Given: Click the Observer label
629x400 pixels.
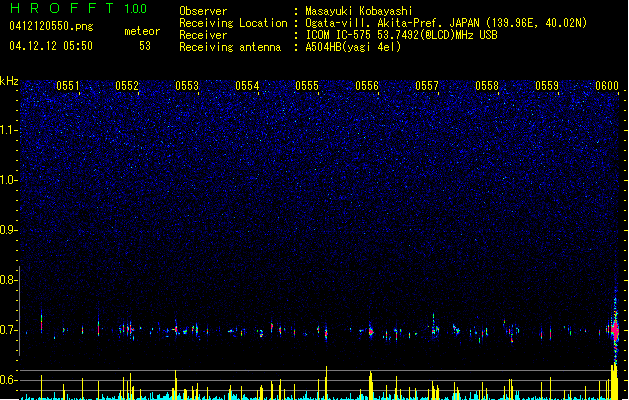Looking at the screenshot, I should coord(203,11).
